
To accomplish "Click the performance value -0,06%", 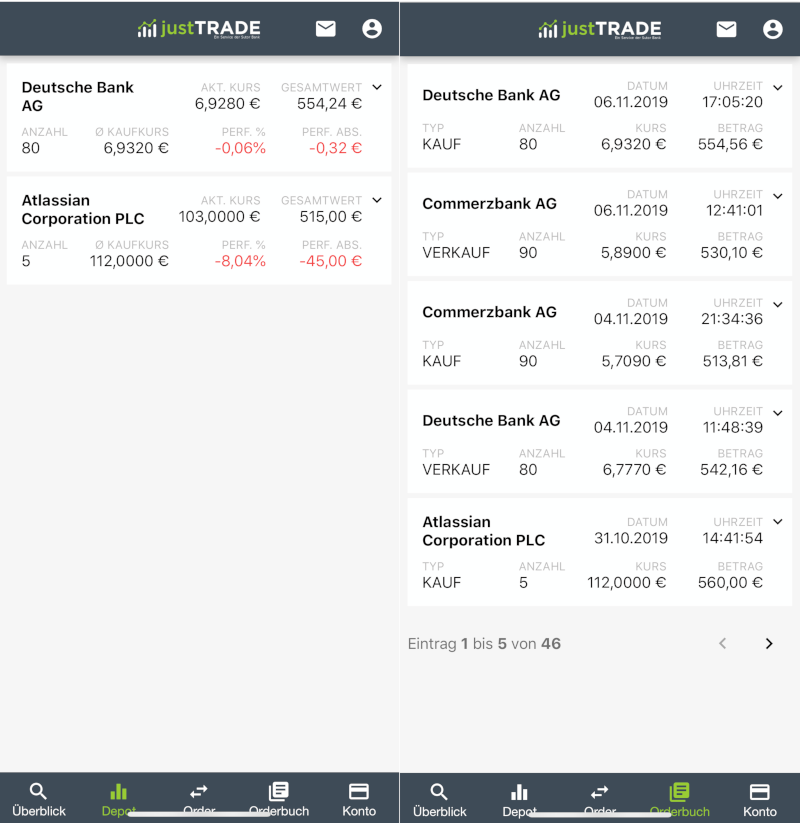I will click(240, 148).
